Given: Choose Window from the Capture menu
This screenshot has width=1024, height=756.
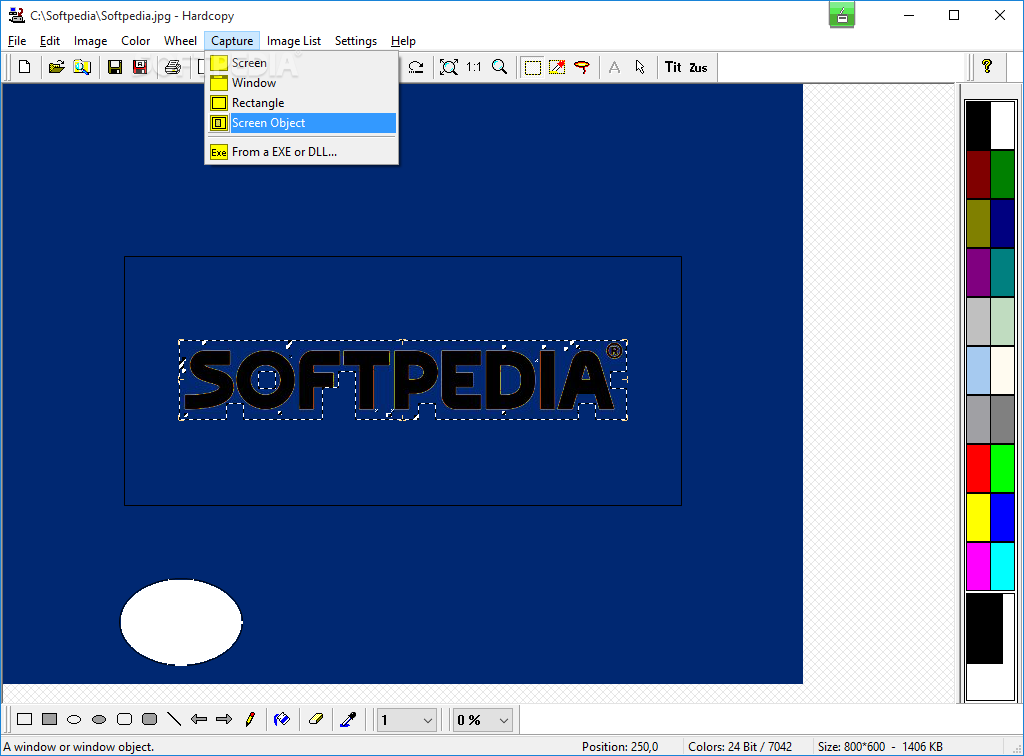Looking at the screenshot, I should point(302,83).
